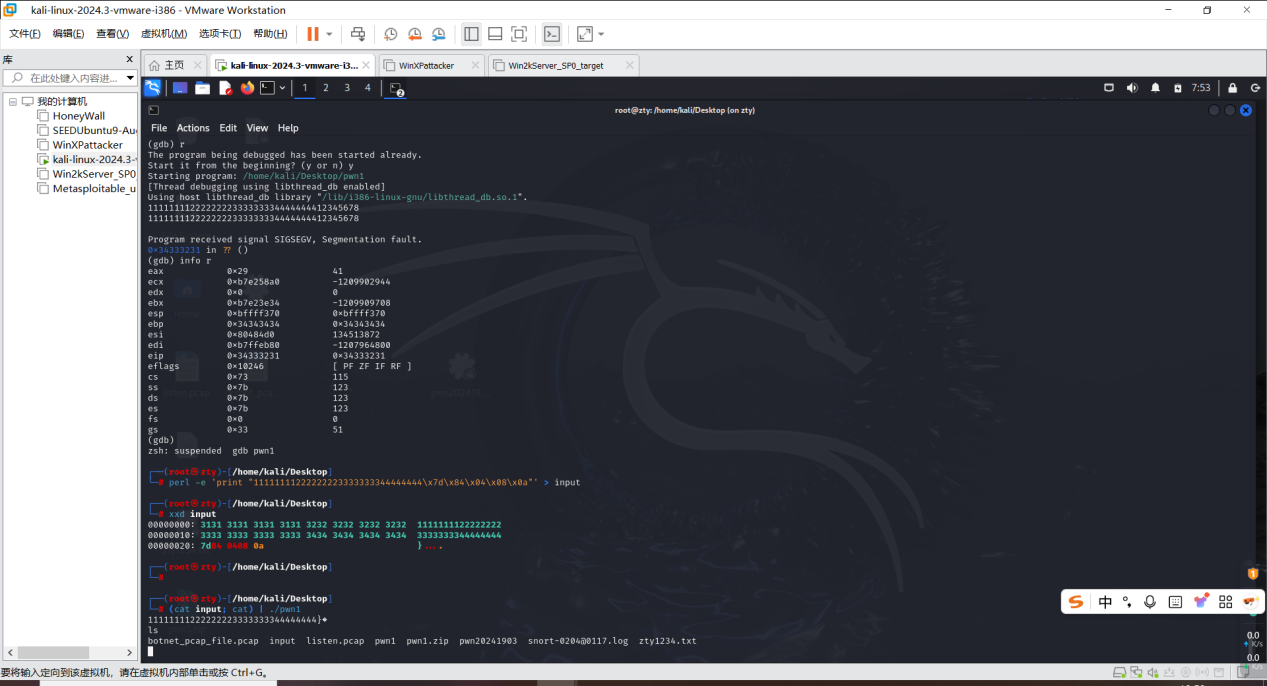Open the Sogou toolbox grid icon
Screen dimensions: 1267x686
pyautogui.click(x=1225, y=602)
